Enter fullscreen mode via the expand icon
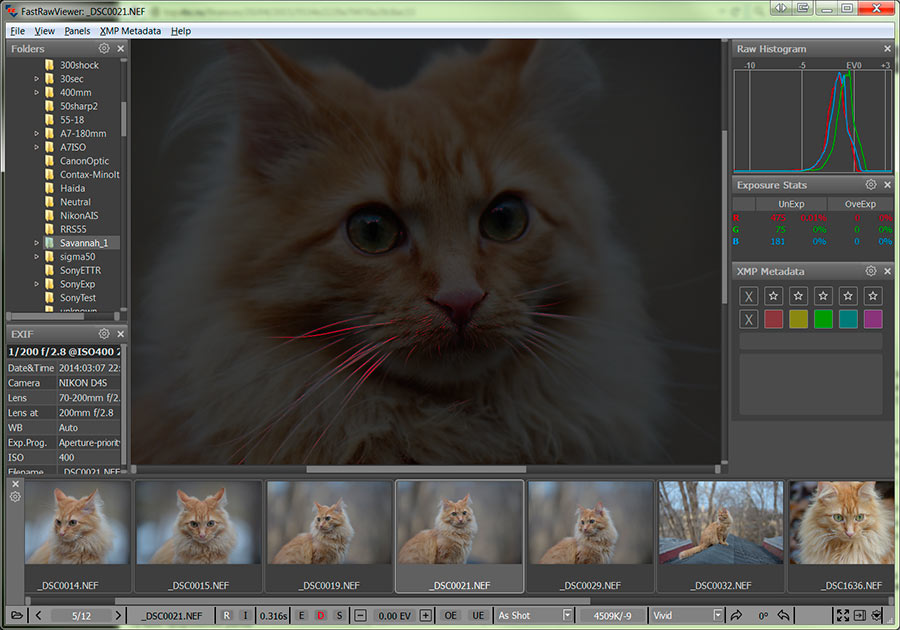Viewport: 900px width, 630px height. point(842,615)
